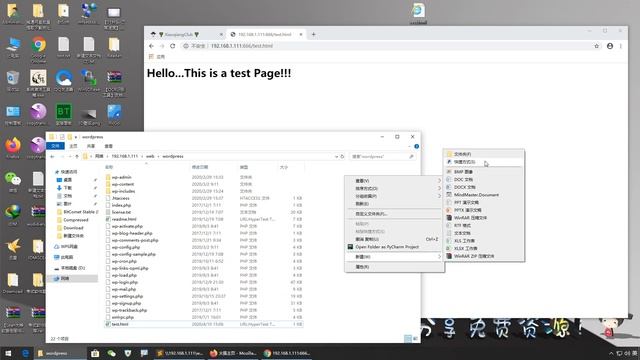The width and height of the screenshot is (640, 360).
Task: Click Chrome's back arrow
Action: (151, 46)
